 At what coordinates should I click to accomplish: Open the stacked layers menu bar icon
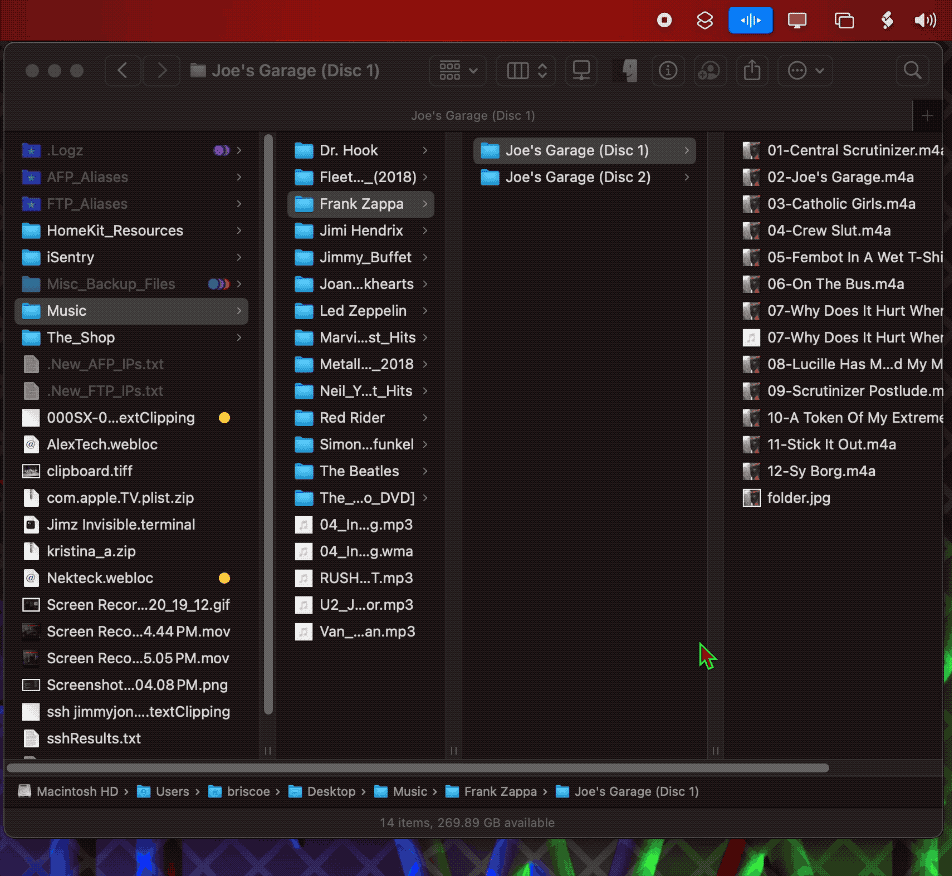[x=704, y=20]
